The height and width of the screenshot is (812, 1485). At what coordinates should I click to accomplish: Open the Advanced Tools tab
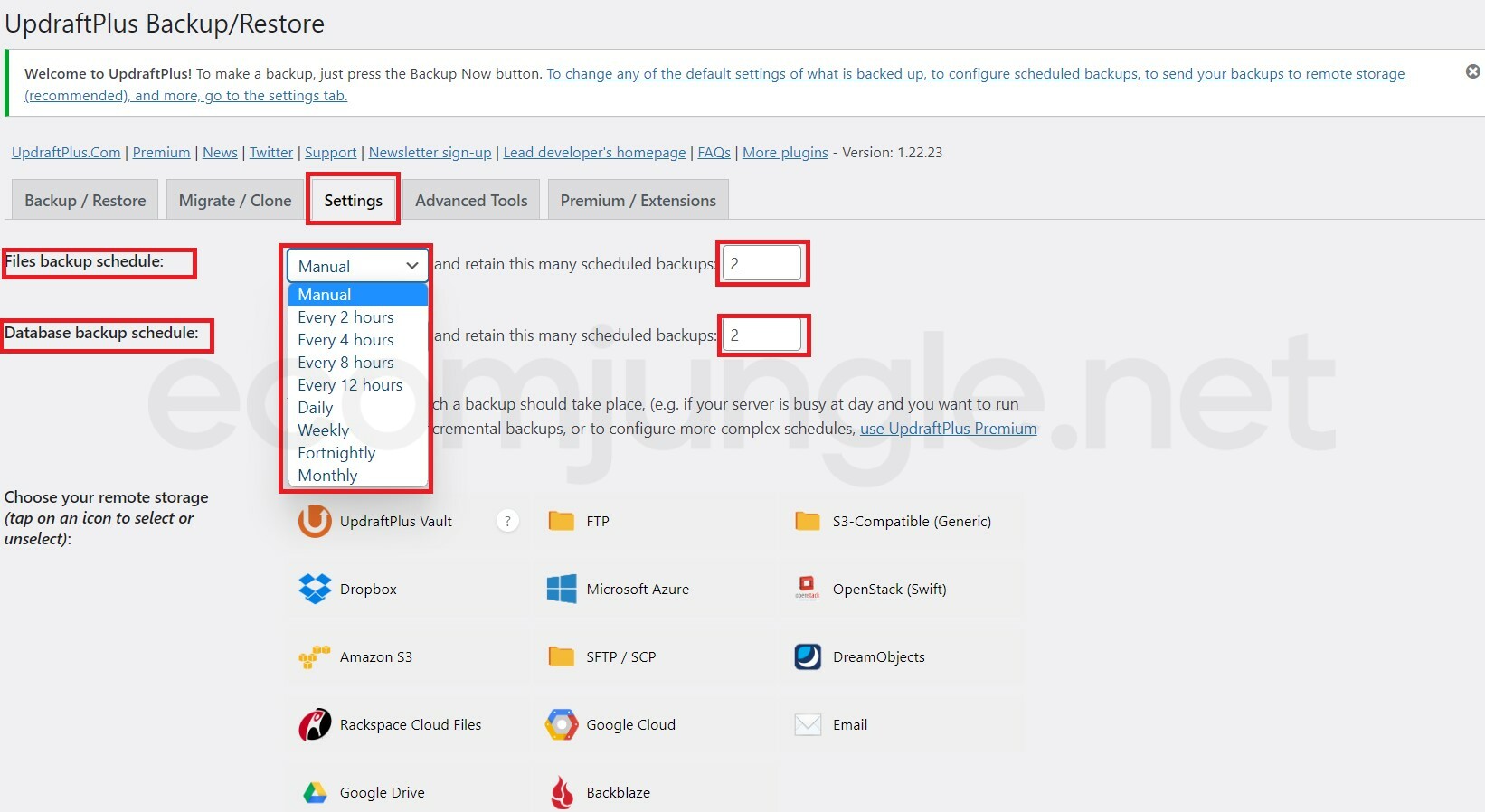471,200
